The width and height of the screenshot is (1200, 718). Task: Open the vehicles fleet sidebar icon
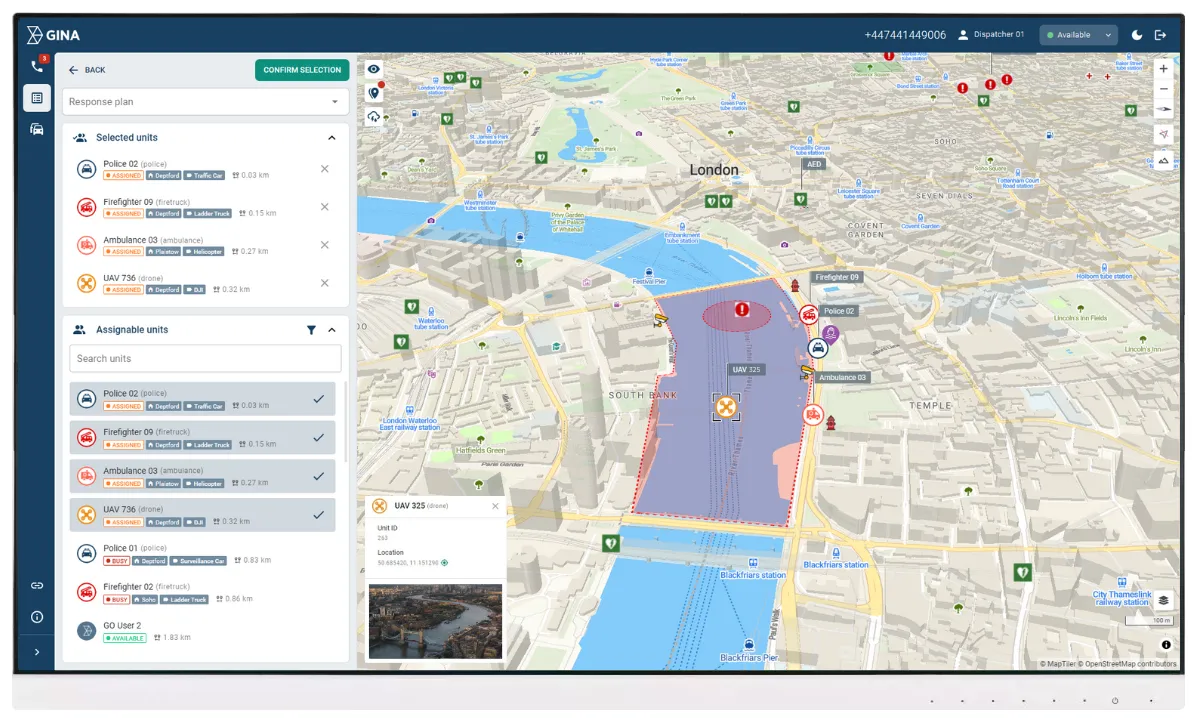37,129
